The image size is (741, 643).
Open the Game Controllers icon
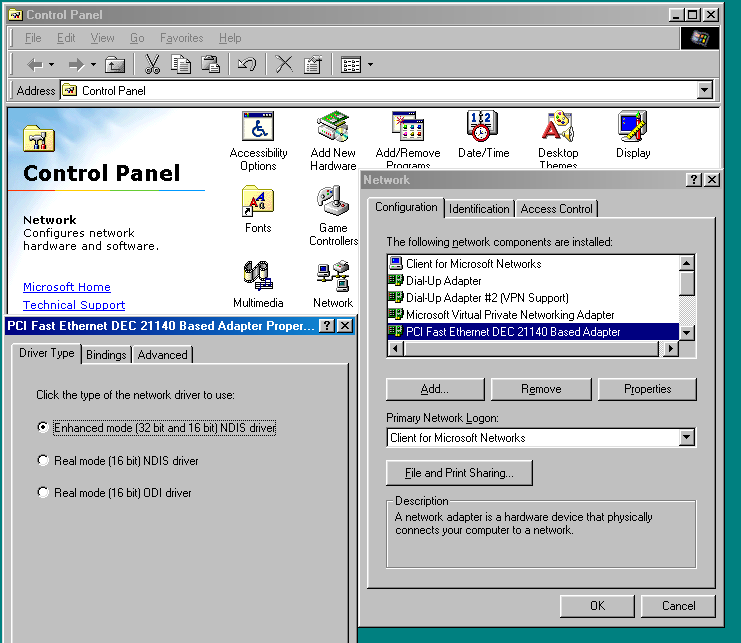pos(333,201)
